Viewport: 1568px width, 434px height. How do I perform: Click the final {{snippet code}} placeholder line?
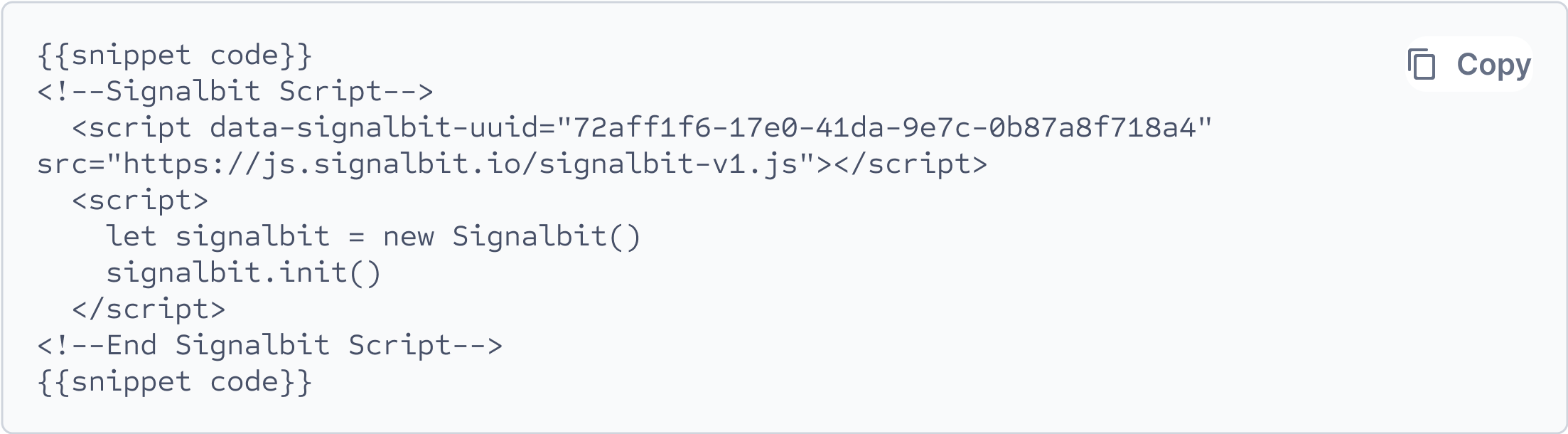coord(174,382)
